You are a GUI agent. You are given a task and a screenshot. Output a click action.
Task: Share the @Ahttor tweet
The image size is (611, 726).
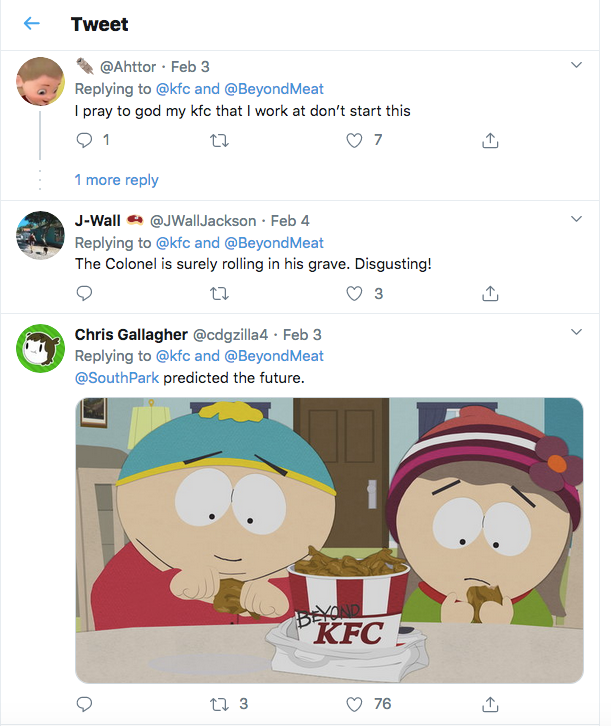[x=490, y=141]
